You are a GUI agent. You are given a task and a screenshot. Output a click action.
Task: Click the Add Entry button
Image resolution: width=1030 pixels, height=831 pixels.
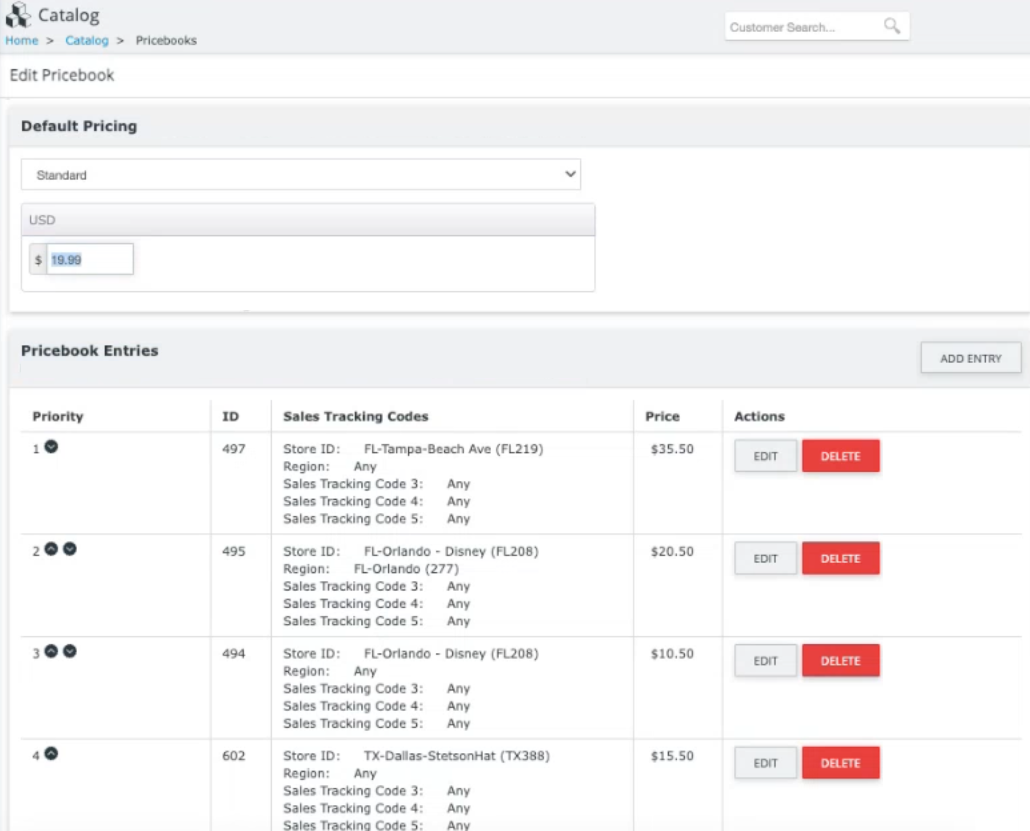(970, 358)
